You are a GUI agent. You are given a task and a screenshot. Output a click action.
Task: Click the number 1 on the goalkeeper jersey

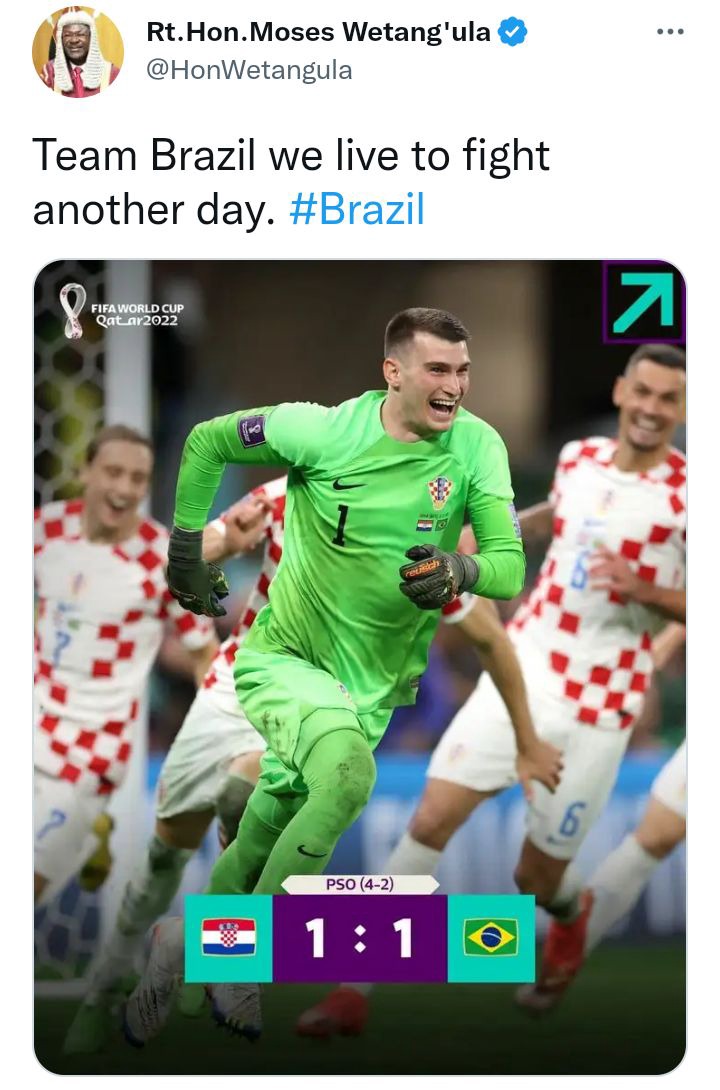341,525
